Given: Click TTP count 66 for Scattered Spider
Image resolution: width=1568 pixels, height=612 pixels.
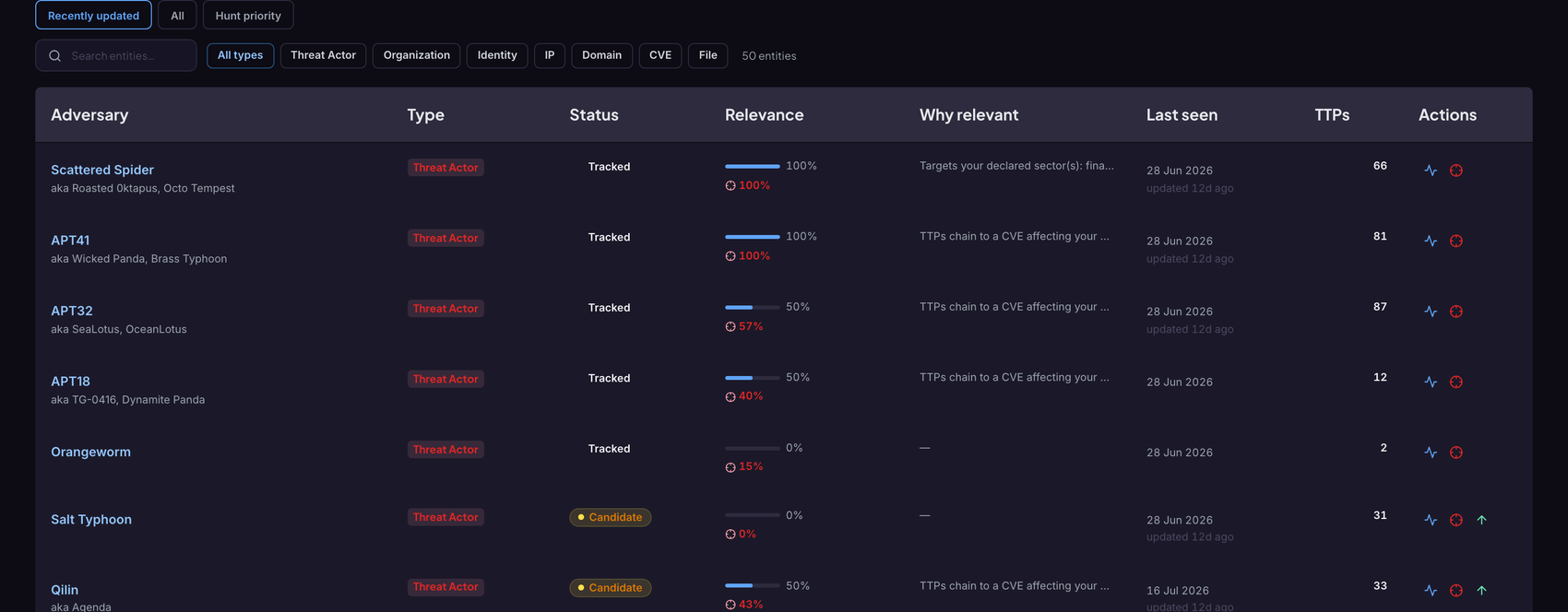Looking at the screenshot, I should pyautogui.click(x=1380, y=166).
